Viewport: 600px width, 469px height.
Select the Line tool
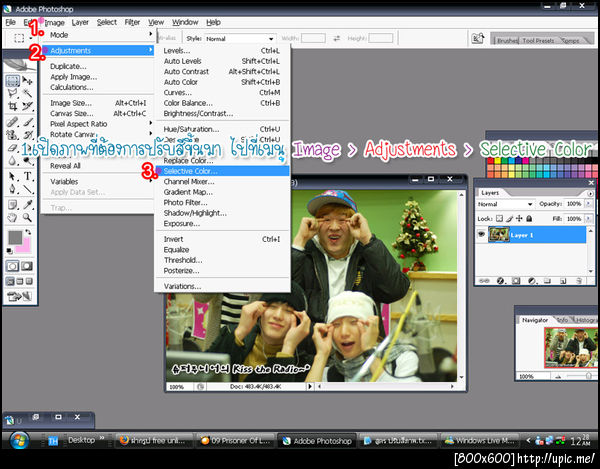(x=27, y=189)
